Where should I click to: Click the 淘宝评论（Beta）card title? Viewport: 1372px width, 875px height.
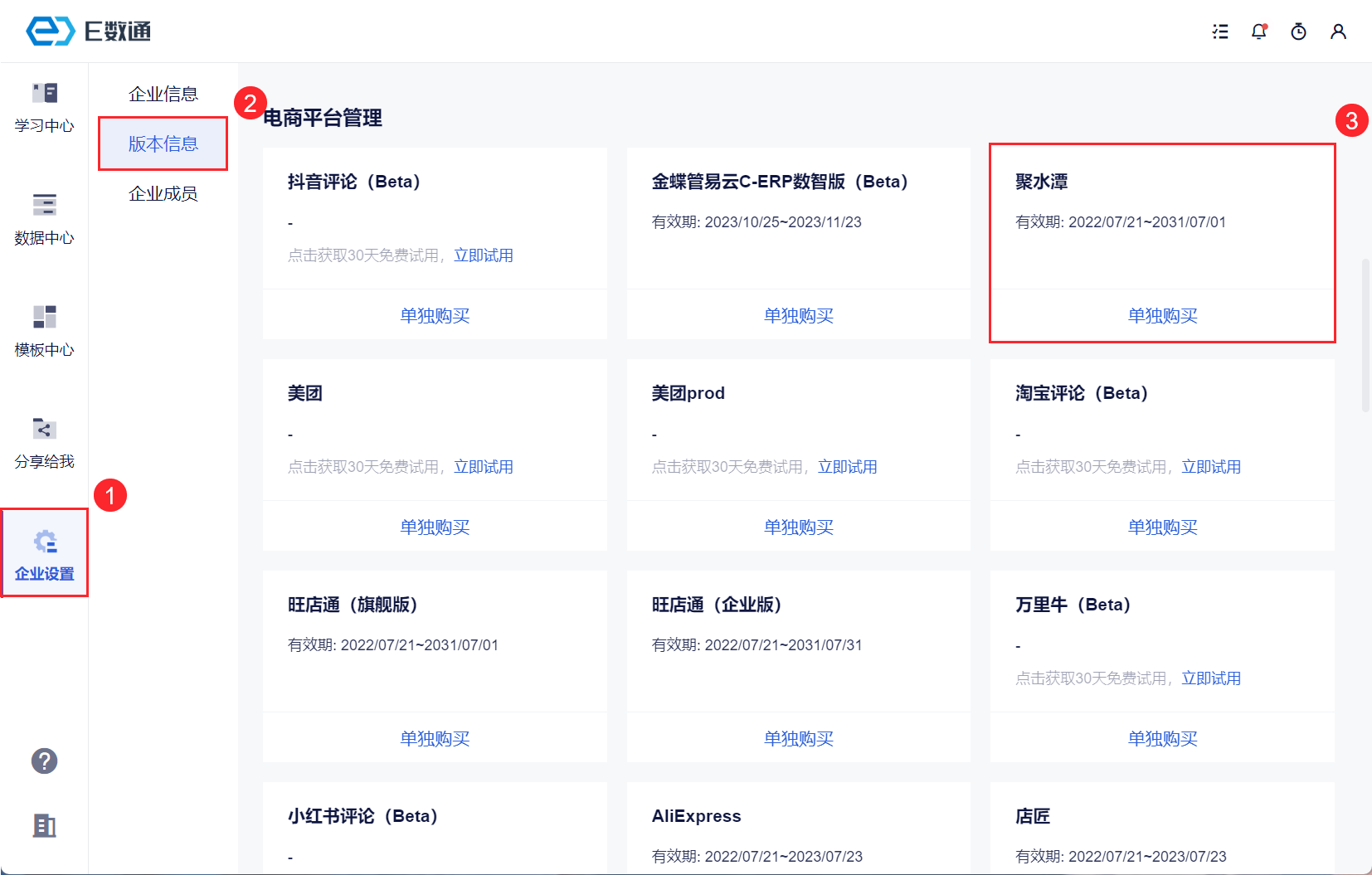[x=1082, y=393]
